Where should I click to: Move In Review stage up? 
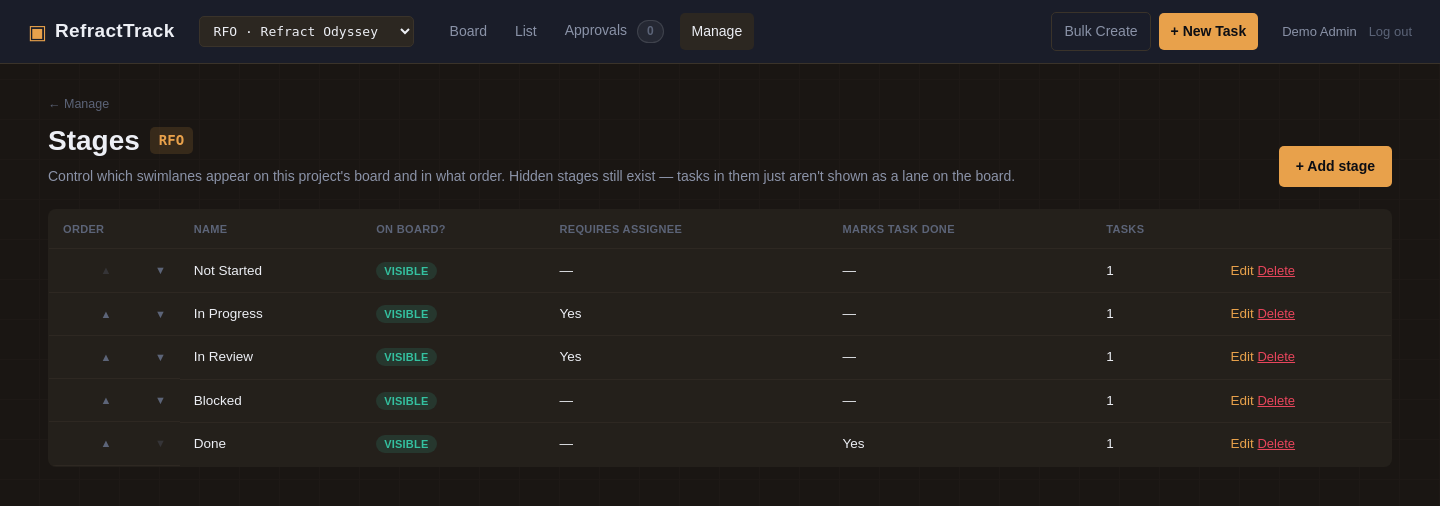coord(106,357)
